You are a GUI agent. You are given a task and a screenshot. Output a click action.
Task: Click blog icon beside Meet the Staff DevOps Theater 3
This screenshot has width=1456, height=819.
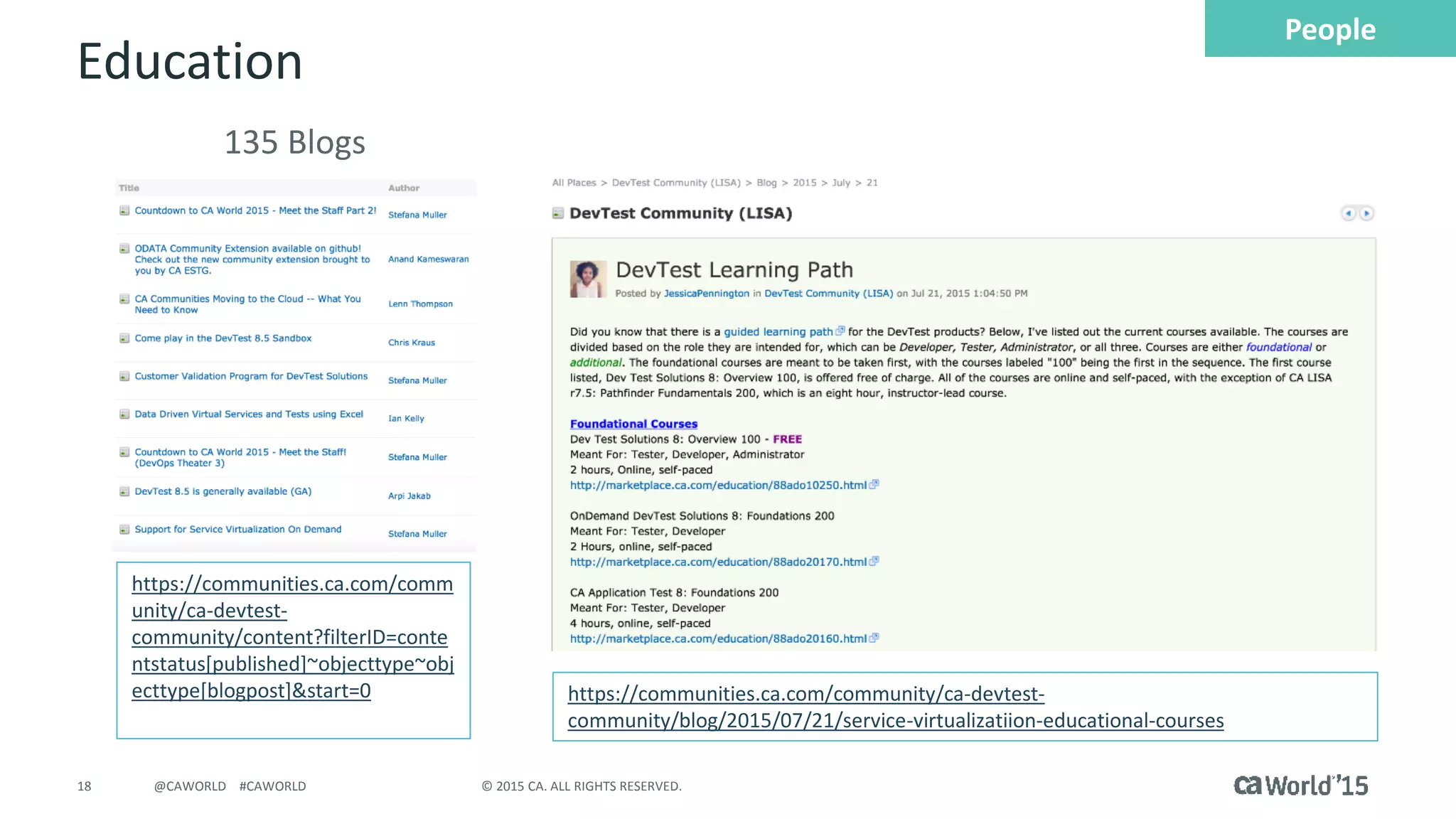(x=124, y=452)
